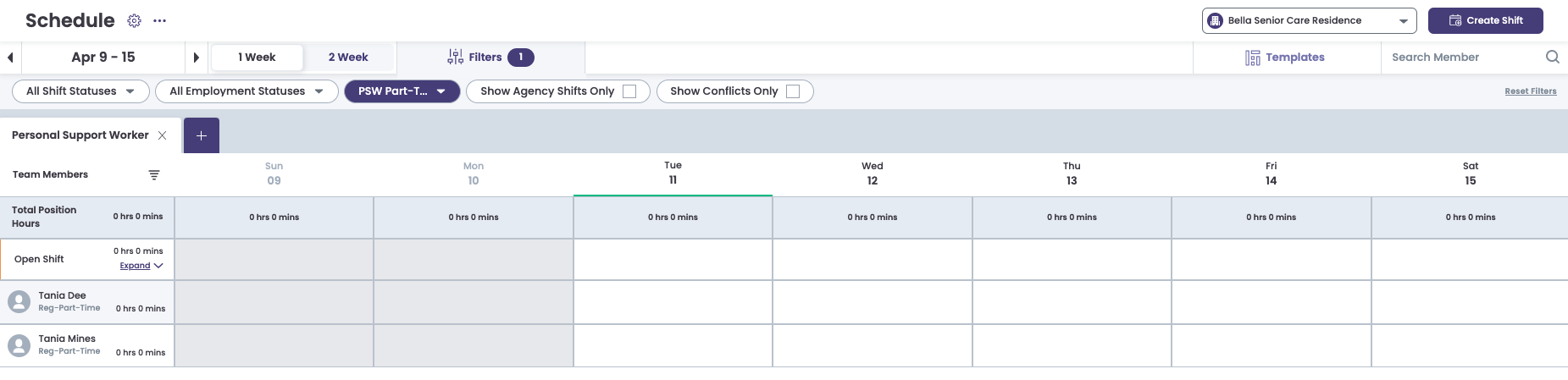
Task: Open All Employment Statuses dropdown
Action: [247, 91]
